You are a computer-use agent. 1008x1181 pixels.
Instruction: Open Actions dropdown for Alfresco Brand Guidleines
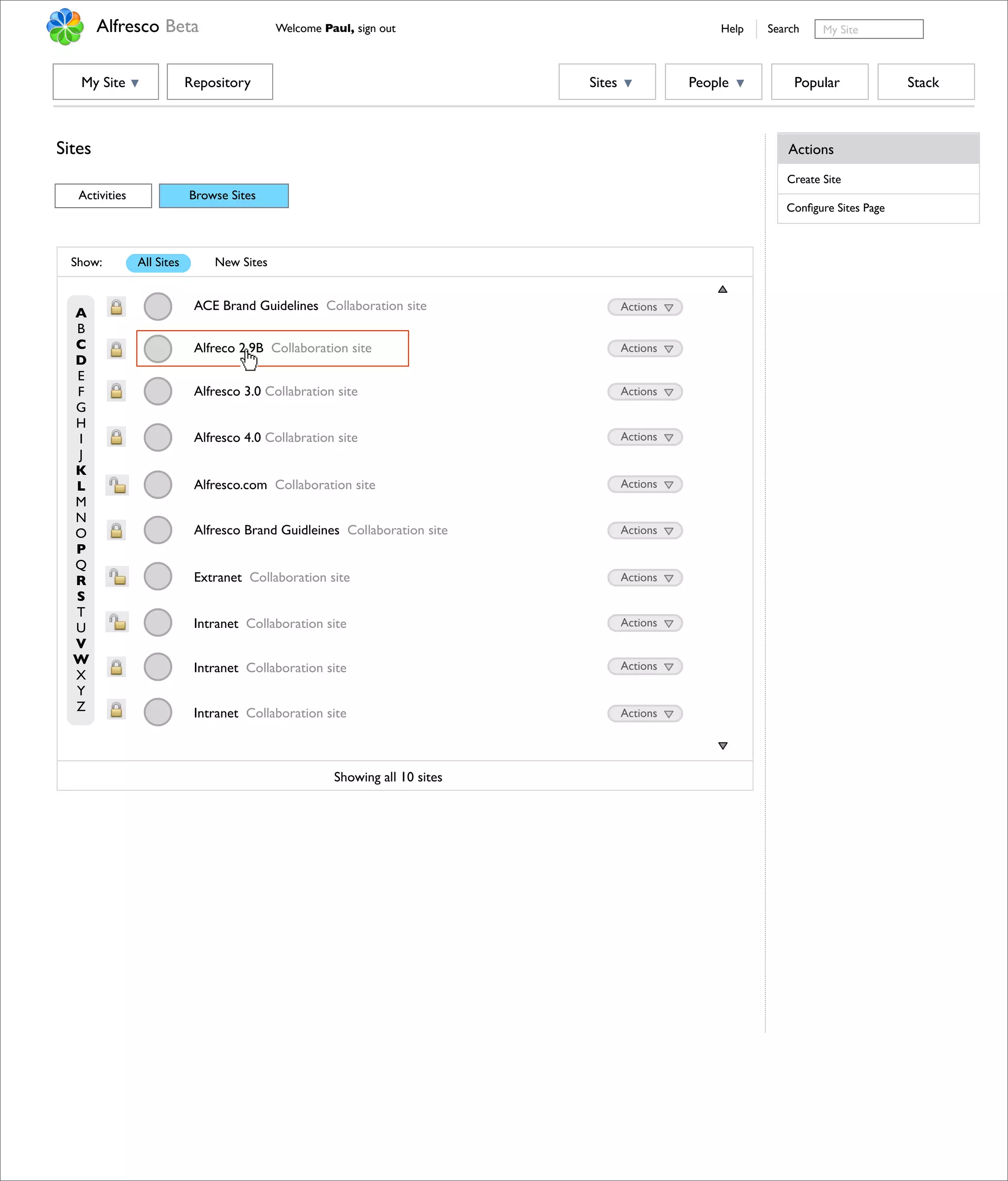[645, 530]
